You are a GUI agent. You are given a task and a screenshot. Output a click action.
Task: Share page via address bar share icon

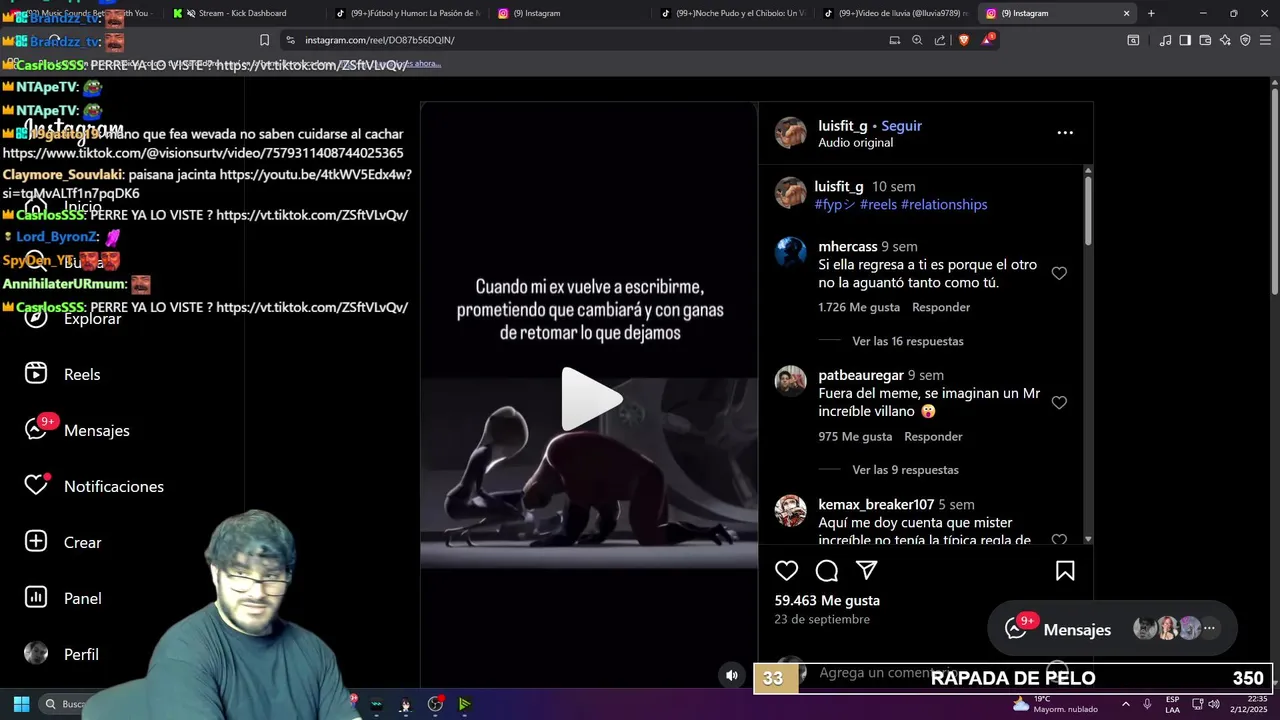[x=940, y=40]
